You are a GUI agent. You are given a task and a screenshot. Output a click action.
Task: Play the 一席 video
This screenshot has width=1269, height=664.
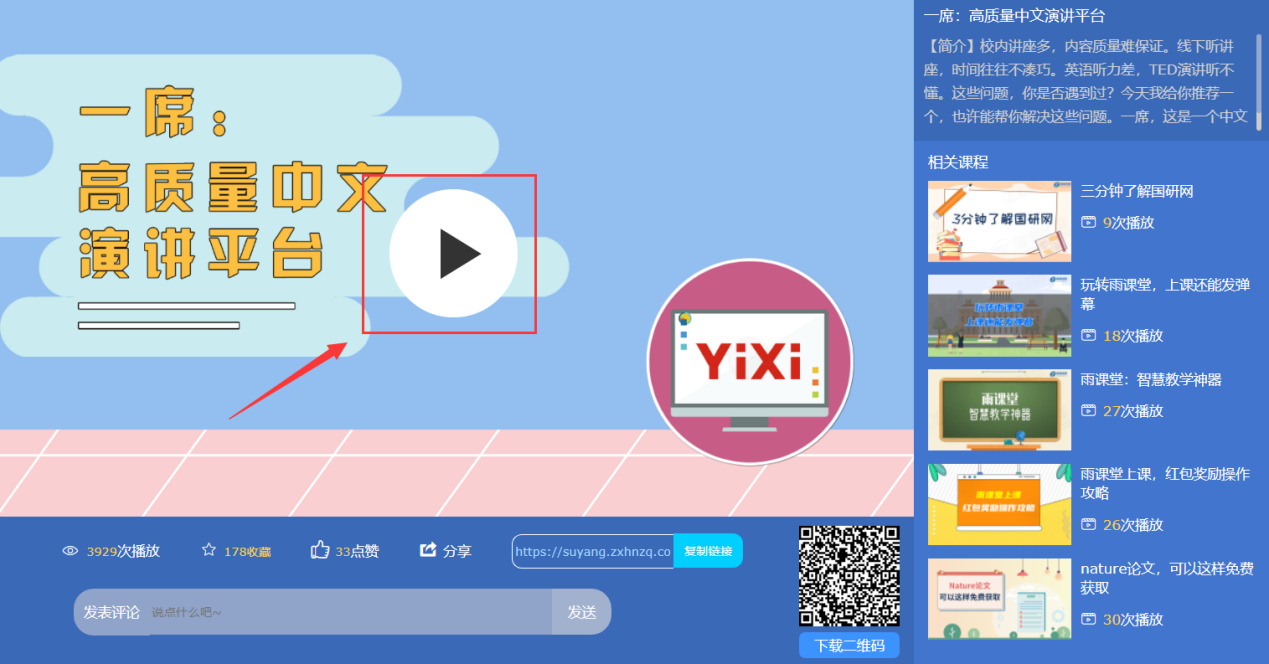(453, 254)
